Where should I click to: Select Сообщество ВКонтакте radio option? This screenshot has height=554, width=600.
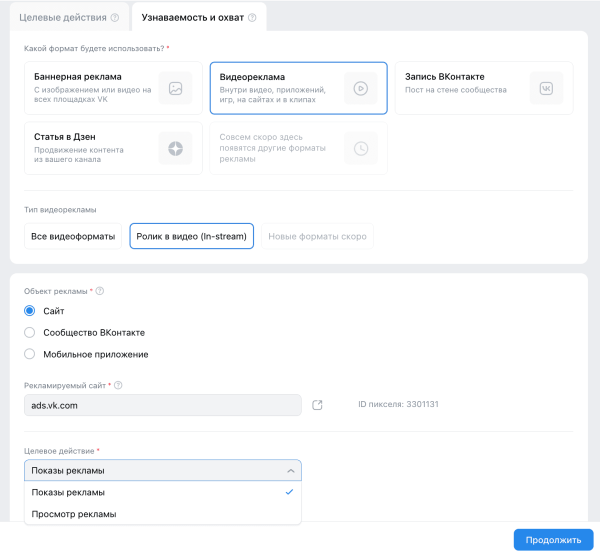pyautogui.click(x=30, y=332)
